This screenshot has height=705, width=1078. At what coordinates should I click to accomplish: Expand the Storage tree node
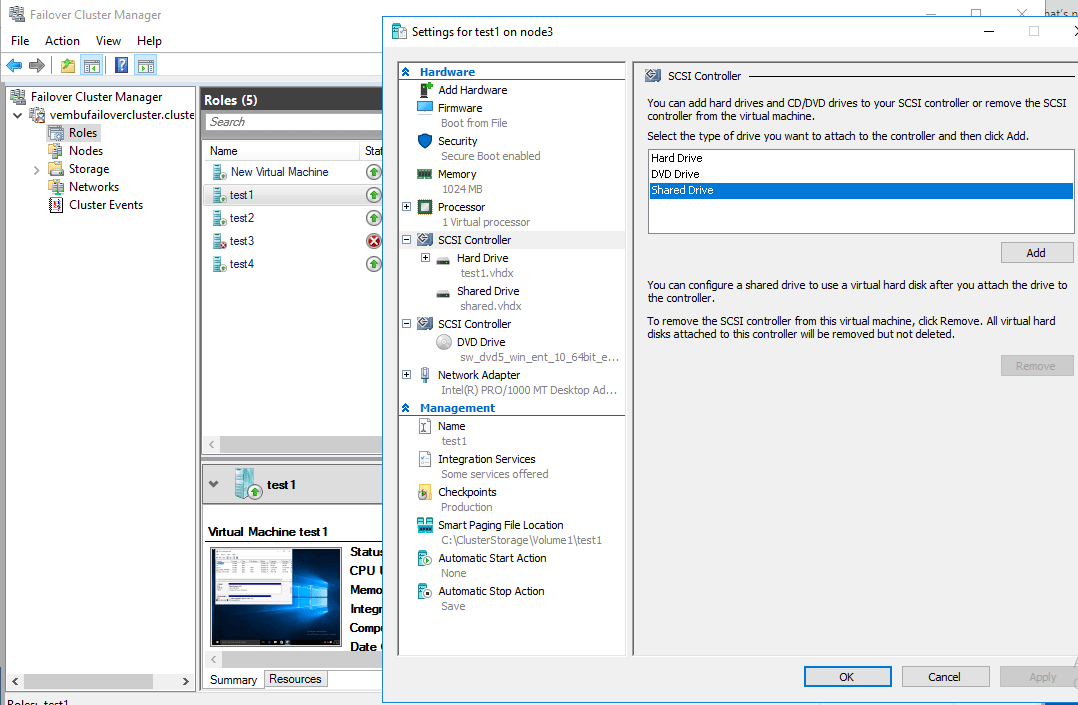(x=36, y=170)
